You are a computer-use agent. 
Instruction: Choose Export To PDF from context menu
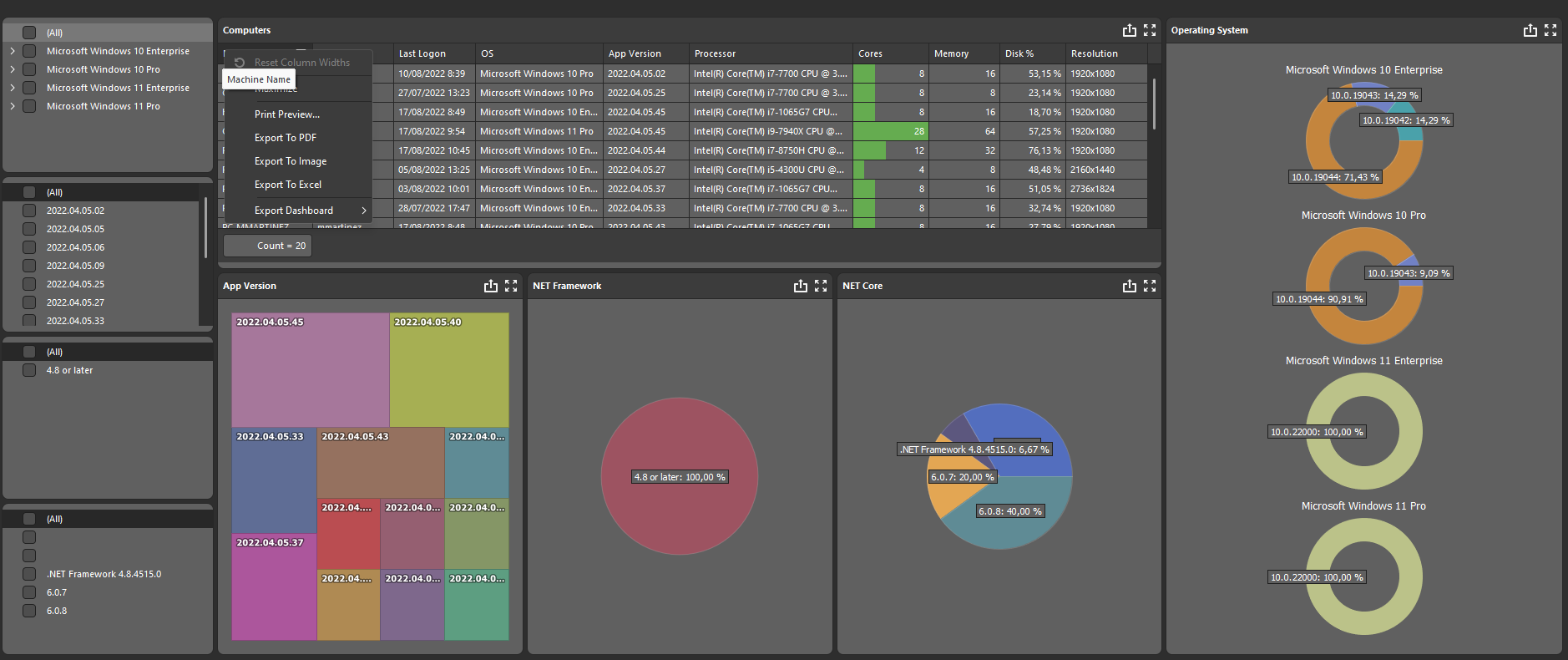pyautogui.click(x=286, y=138)
